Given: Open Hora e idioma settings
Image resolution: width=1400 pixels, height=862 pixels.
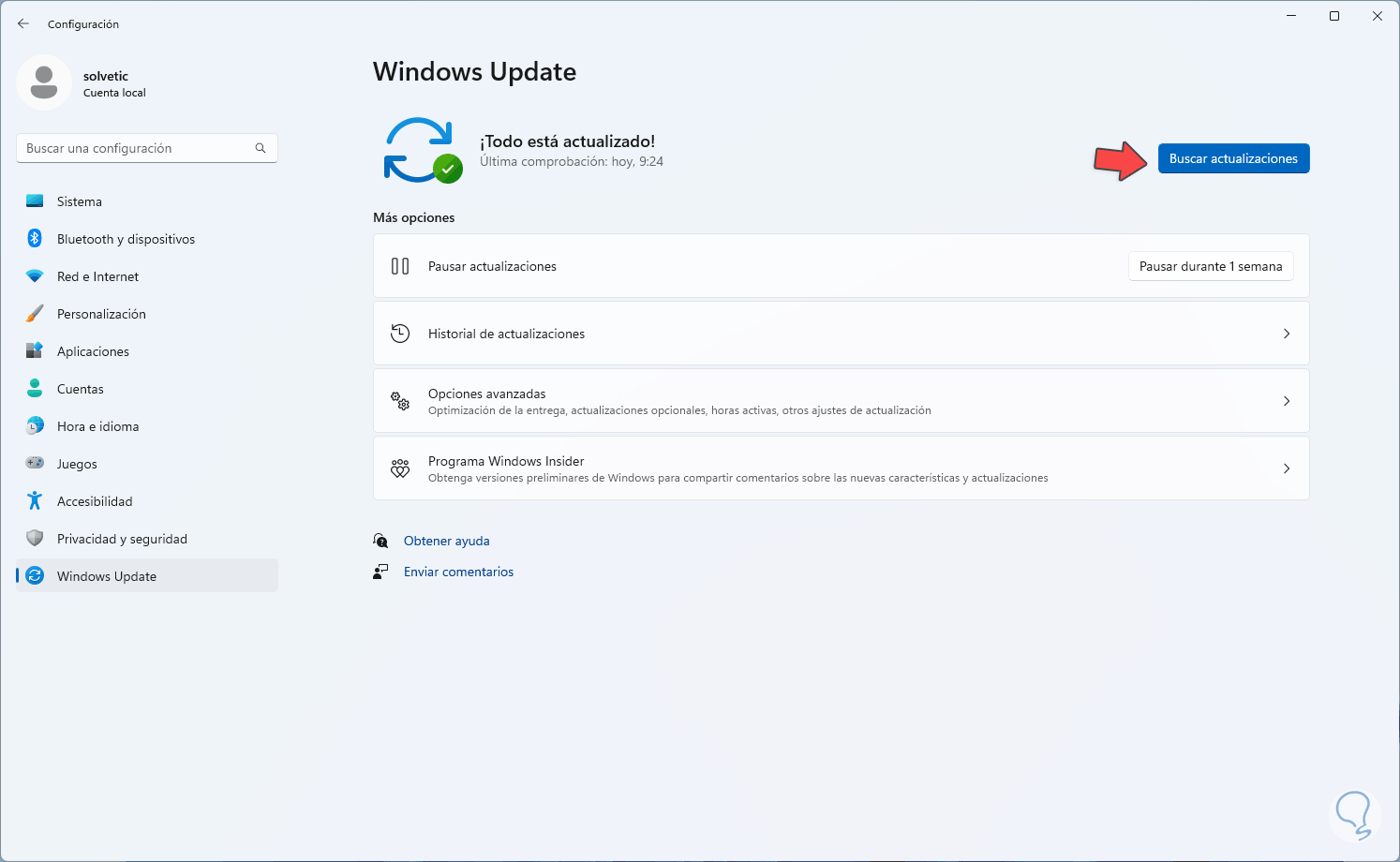Looking at the screenshot, I should pyautogui.click(x=147, y=426).
